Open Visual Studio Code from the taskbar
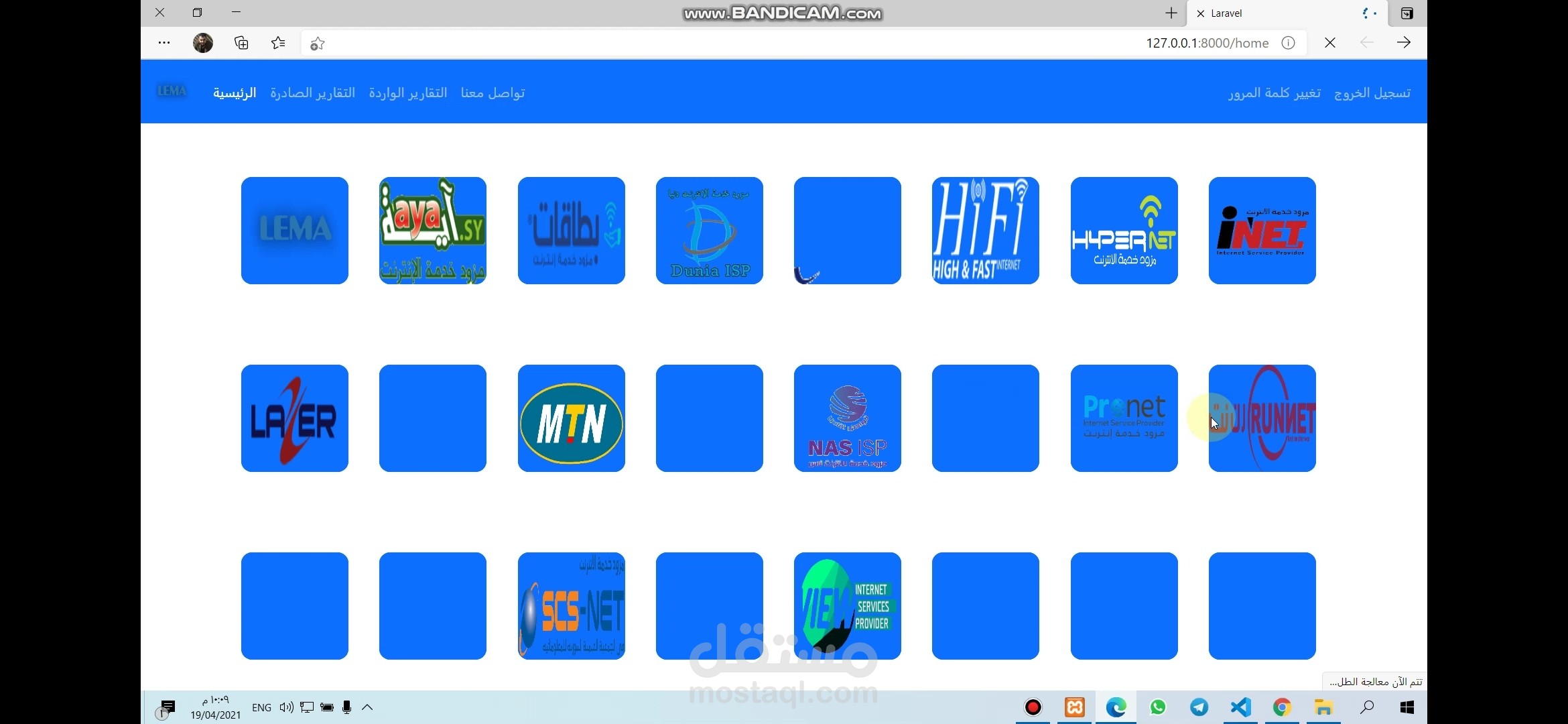1568x724 pixels. pyautogui.click(x=1240, y=707)
